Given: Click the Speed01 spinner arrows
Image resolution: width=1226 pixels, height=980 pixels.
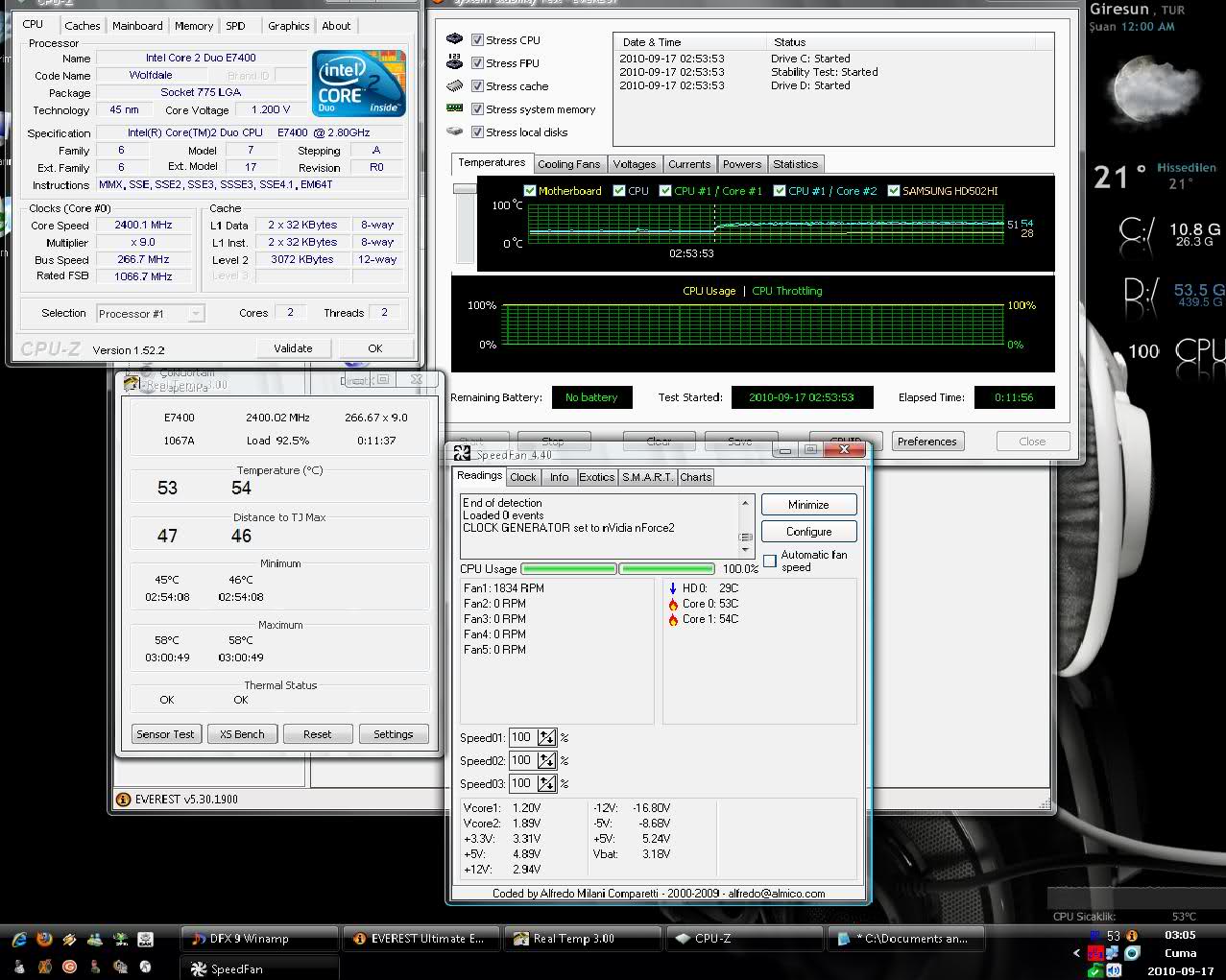Looking at the screenshot, I should [x=546, y=737].
